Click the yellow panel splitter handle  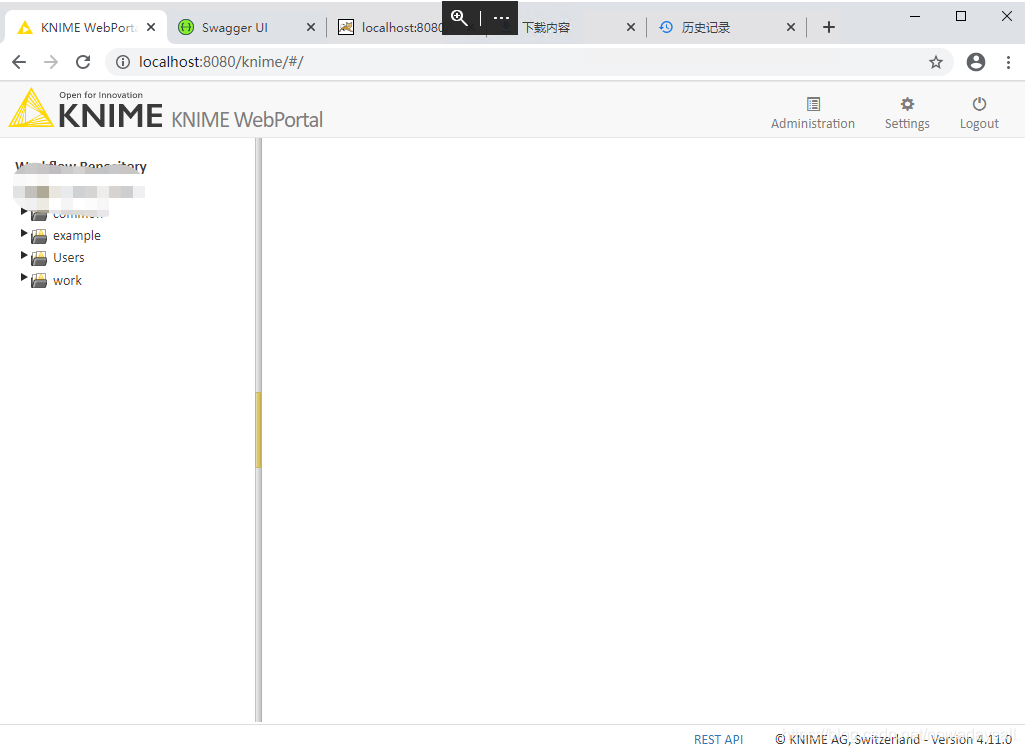pyautogui.click(x=258, y=430)
